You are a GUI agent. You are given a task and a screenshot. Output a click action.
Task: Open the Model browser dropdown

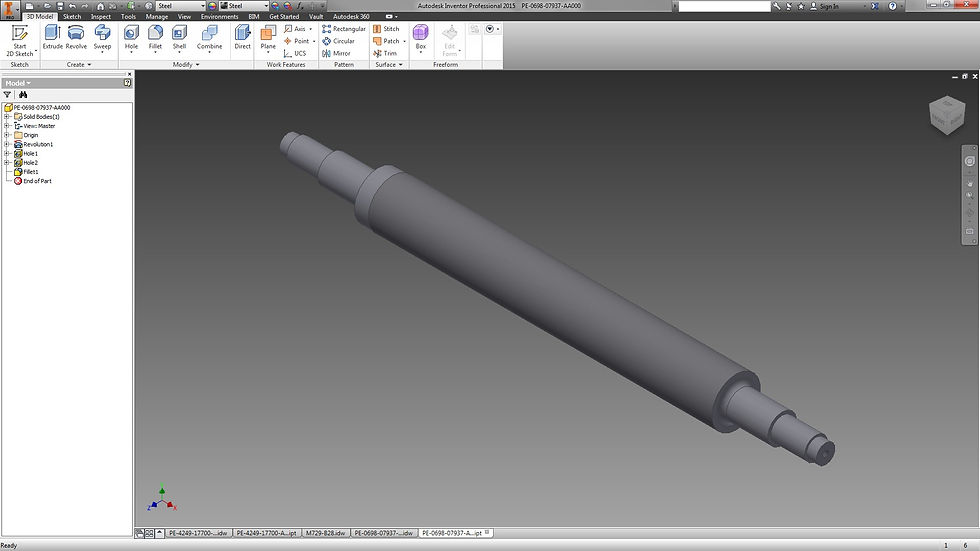pyautogui.click(x=18, y=83)
